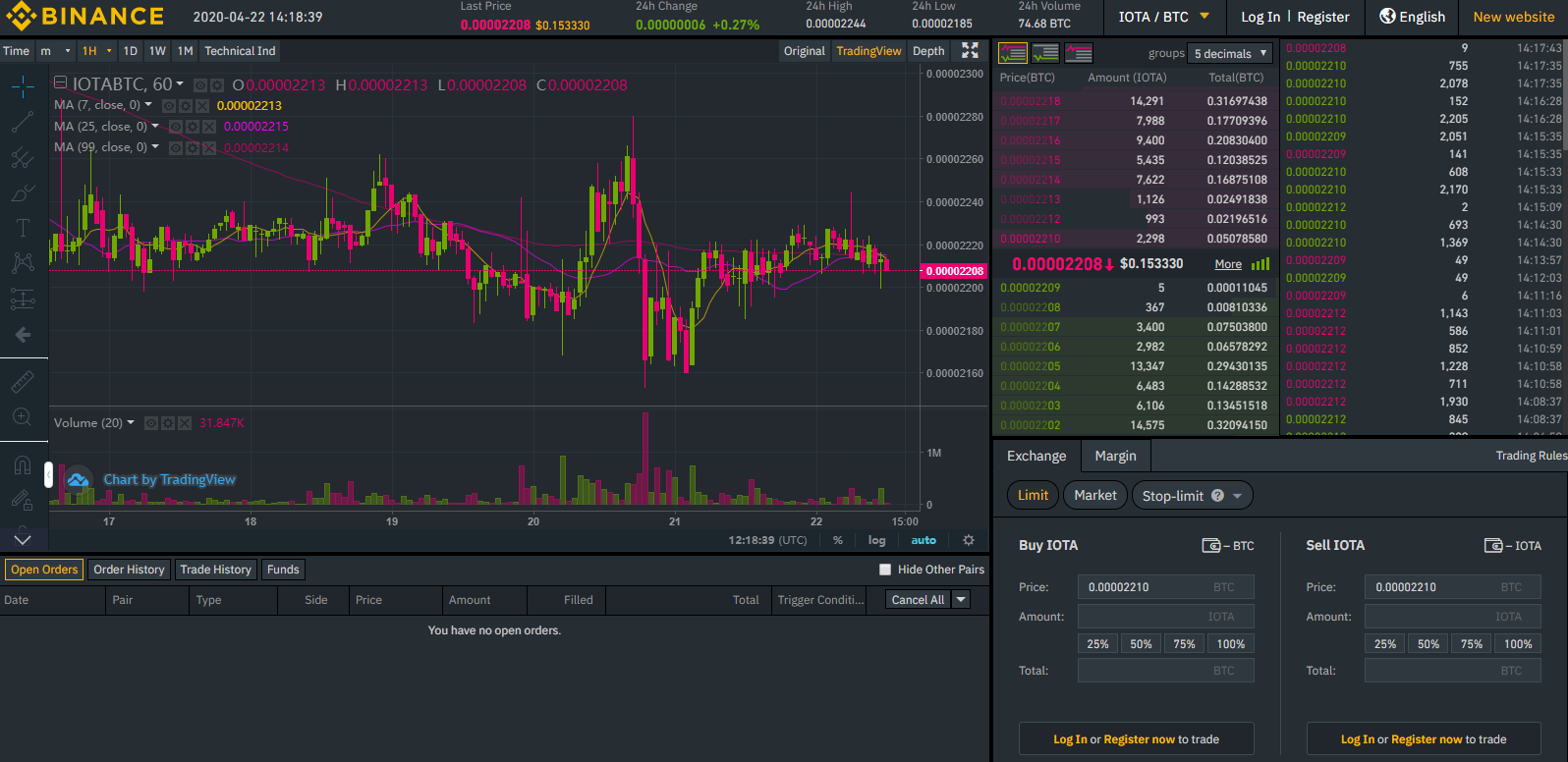Select the Market order type
This screenshot has width=1568, height=762.
click(1095, 496)
